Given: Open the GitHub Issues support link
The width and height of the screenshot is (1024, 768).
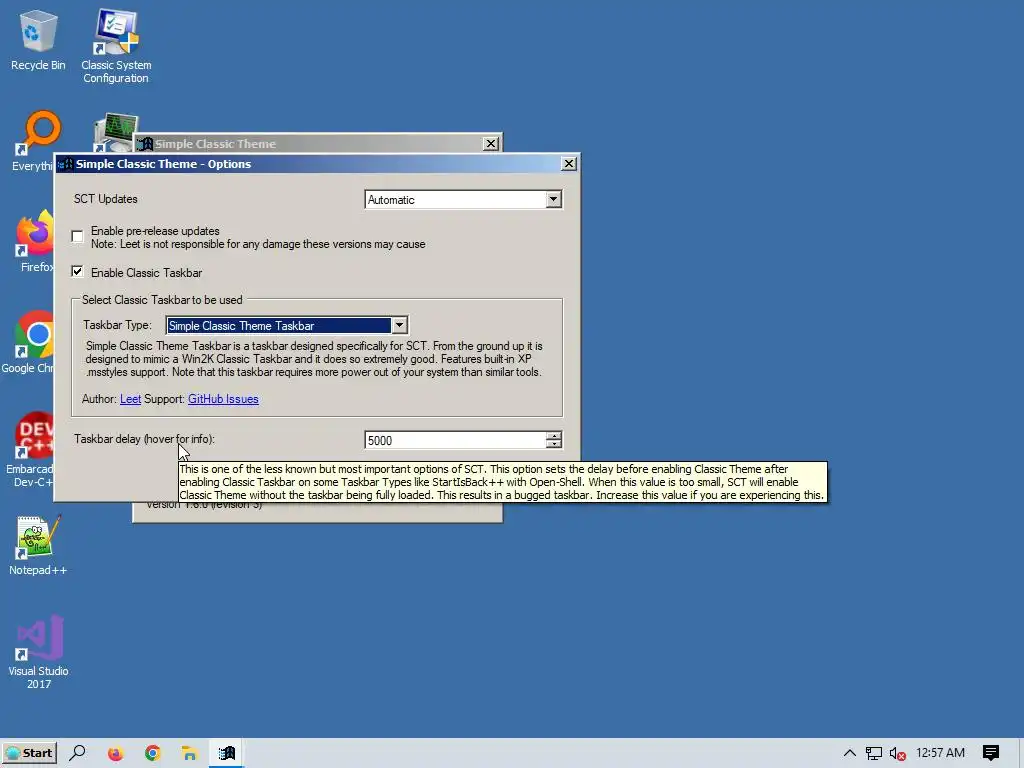Looking at the screenshot, I should click(x=223, y=399).
